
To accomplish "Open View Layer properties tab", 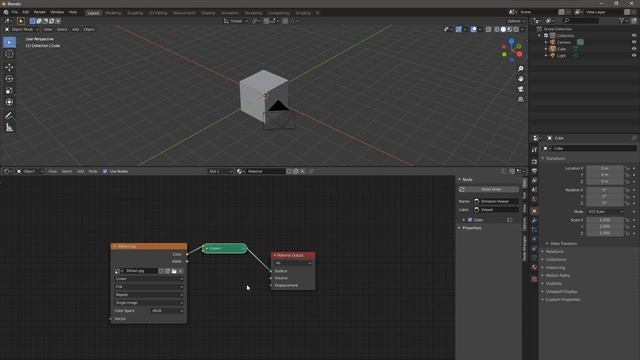I will (x=534, y=180).
